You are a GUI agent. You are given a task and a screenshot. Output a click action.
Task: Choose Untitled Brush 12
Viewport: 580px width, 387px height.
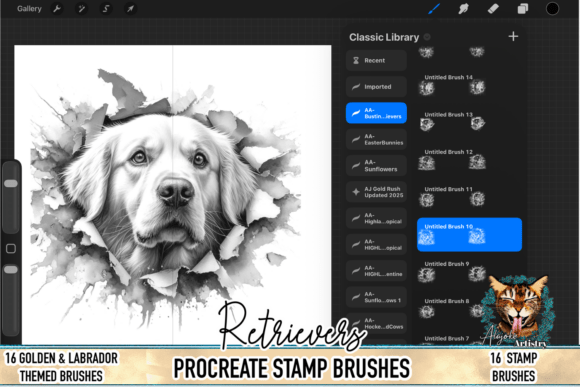(x=469, y=159)
